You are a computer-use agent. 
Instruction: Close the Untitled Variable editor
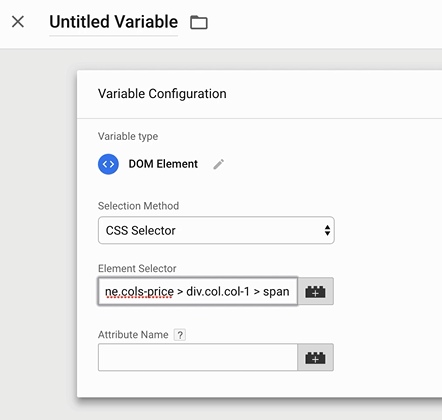18,22
